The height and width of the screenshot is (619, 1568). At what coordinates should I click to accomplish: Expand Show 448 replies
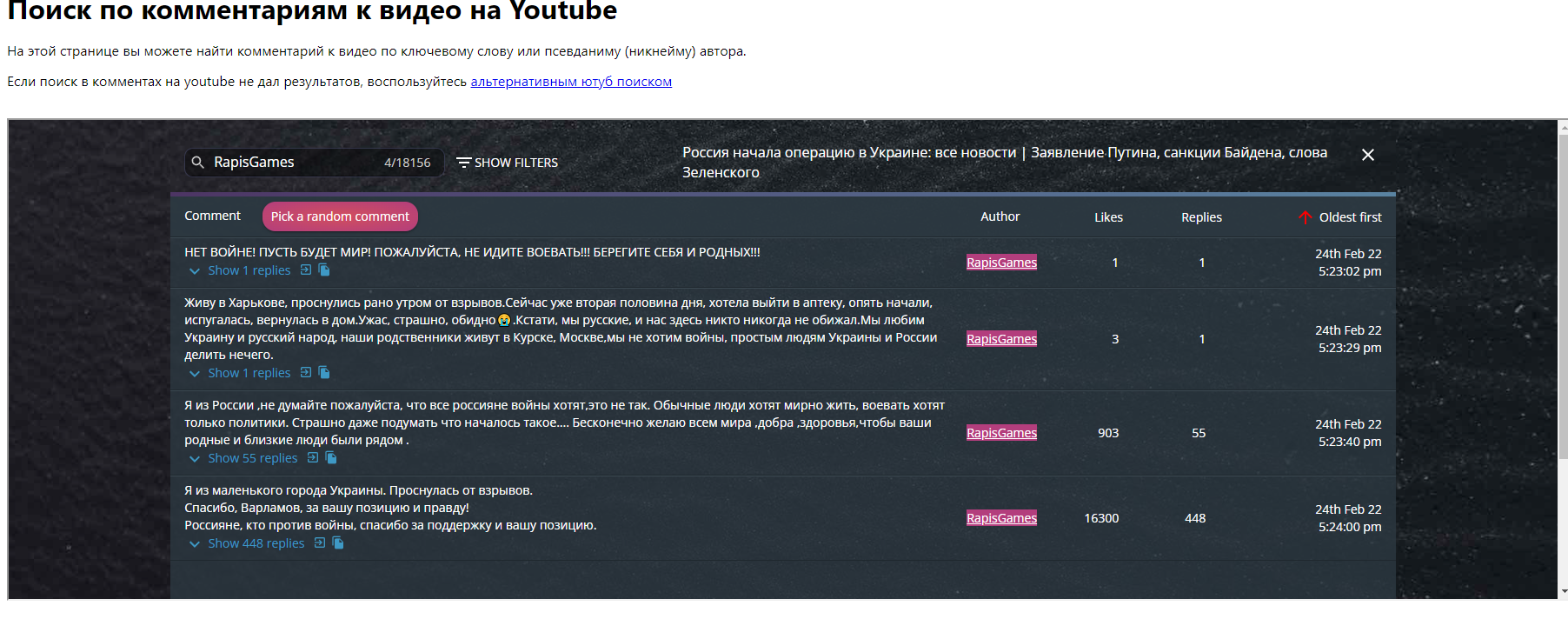pyautogui.click(x=247, y=543)
